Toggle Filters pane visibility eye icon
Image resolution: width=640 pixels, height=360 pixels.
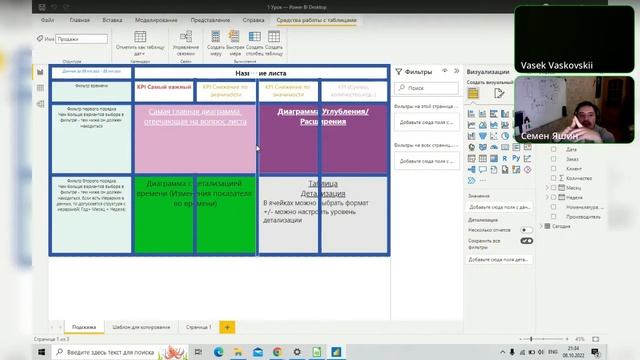tap(445, 71)
